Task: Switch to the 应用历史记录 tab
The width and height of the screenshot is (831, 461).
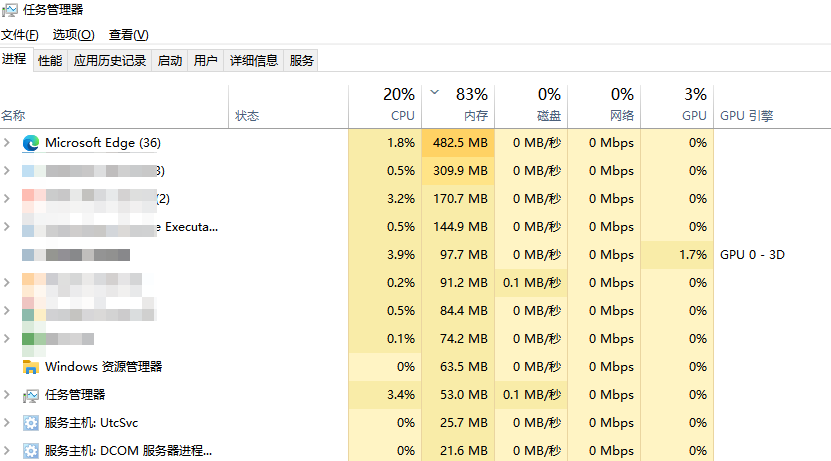Action: pos(110,61)
